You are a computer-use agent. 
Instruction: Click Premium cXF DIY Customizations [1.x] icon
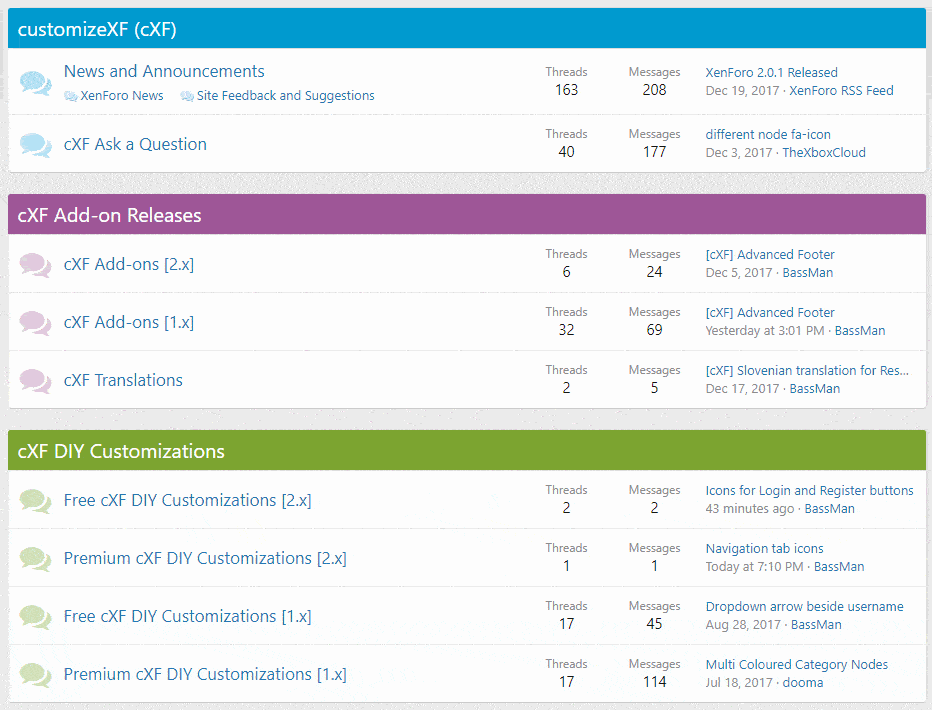pos(35,674)
